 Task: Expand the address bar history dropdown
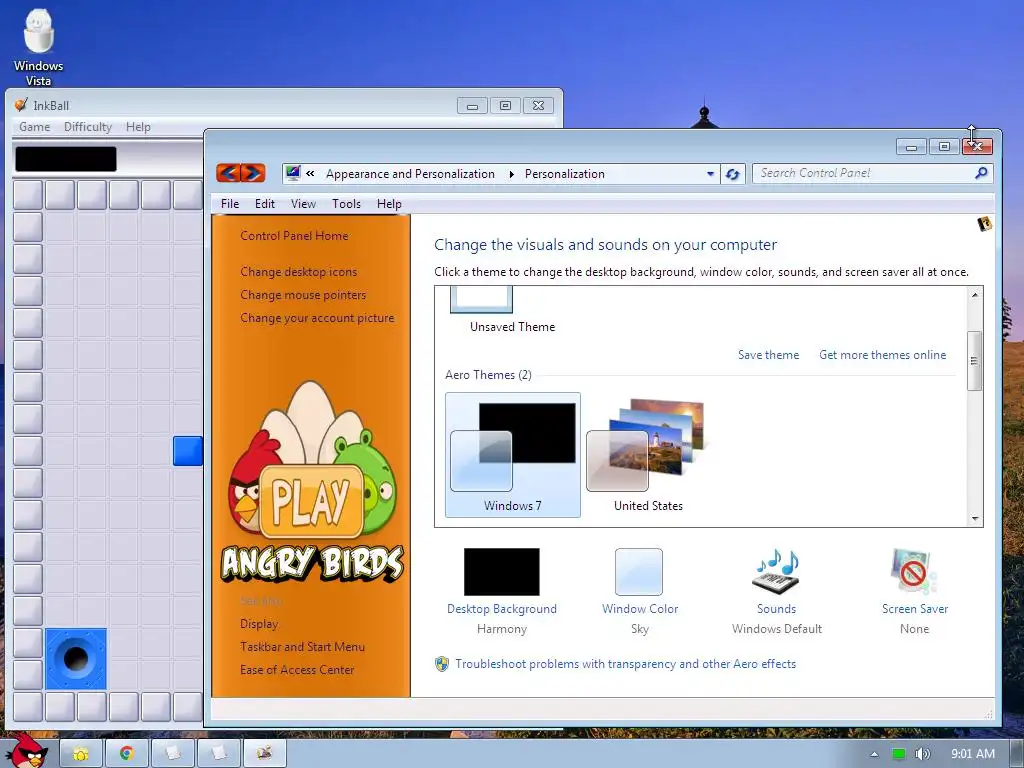(x=711, y=174)
